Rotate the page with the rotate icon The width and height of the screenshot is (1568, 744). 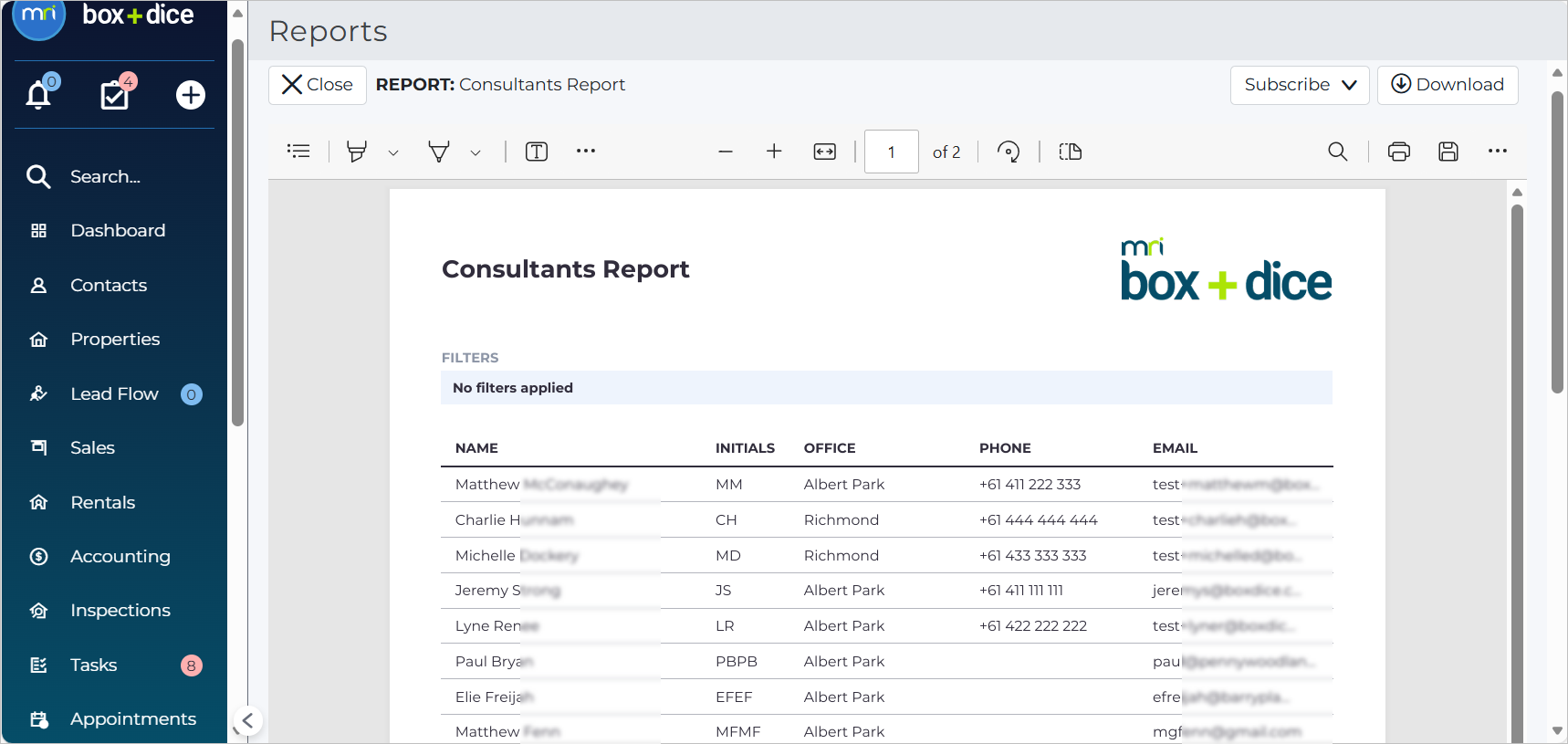coord(1009,152)
